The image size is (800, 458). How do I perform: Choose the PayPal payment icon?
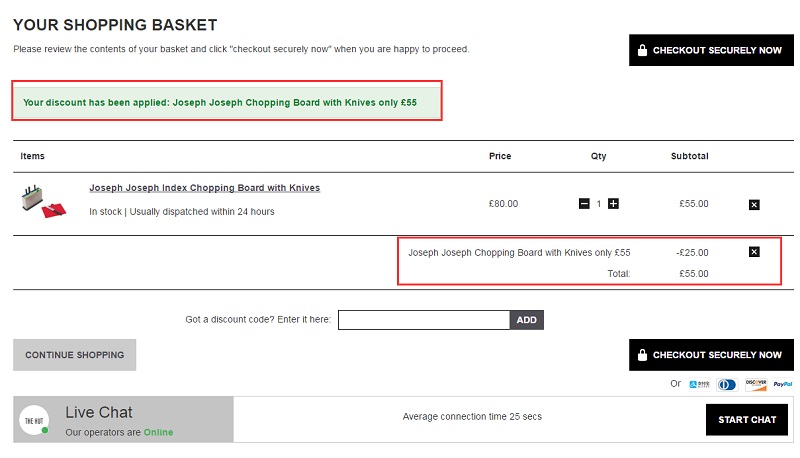click(x=783, y=384)
